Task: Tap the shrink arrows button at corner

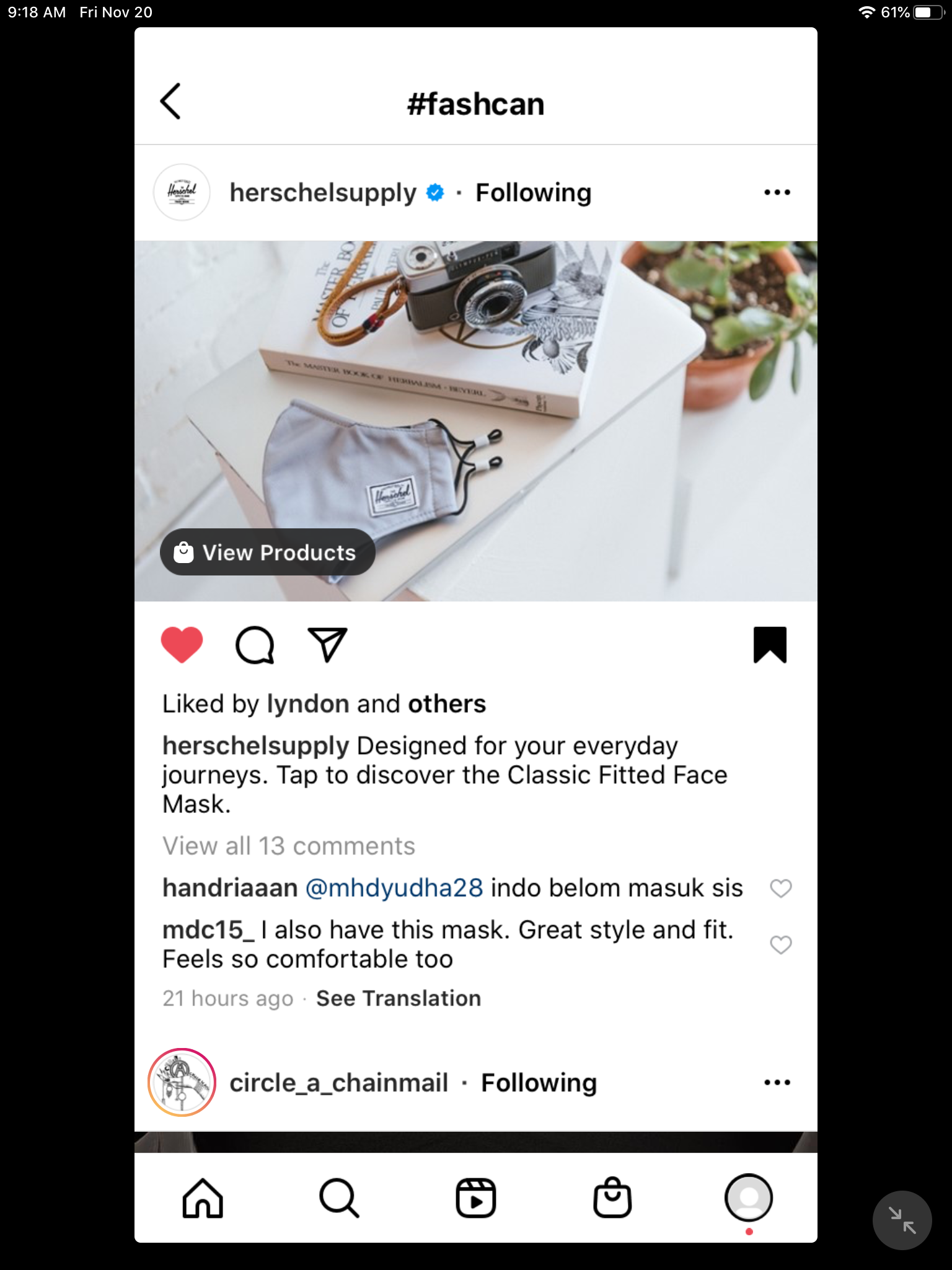Action: pos(902,1220)
